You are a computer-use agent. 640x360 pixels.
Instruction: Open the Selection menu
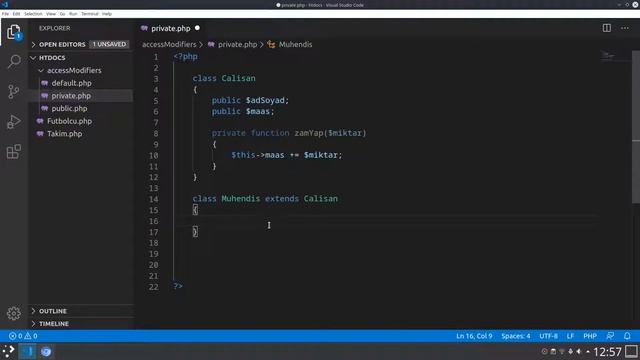click(x=33, y=14)
